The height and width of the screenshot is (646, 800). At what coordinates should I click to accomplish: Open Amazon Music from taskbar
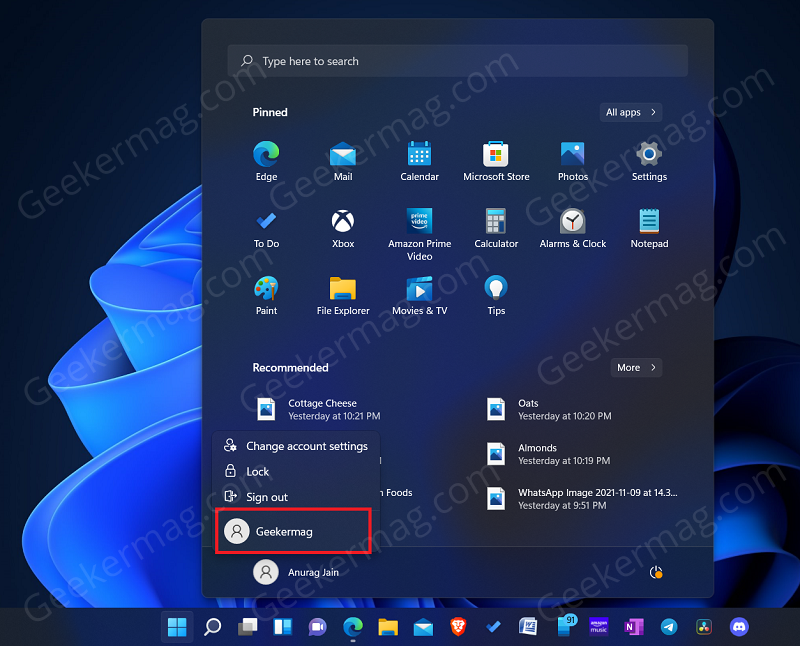(598, 627)
